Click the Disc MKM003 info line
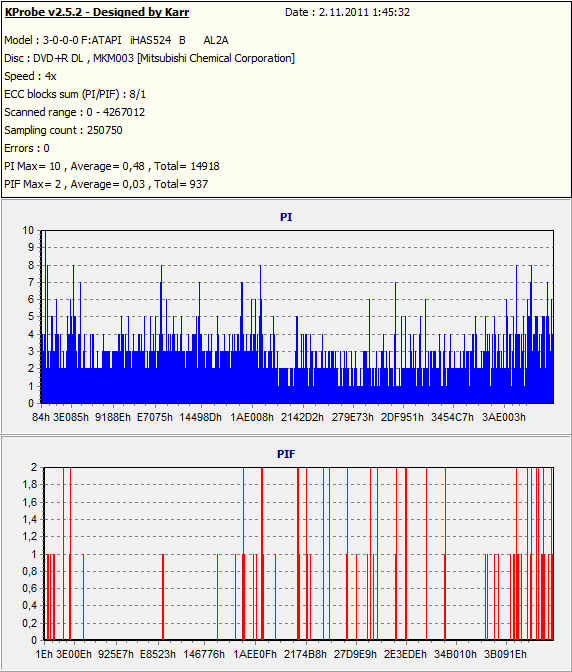This screenshot has width=572, height=672. pos(150,58)
